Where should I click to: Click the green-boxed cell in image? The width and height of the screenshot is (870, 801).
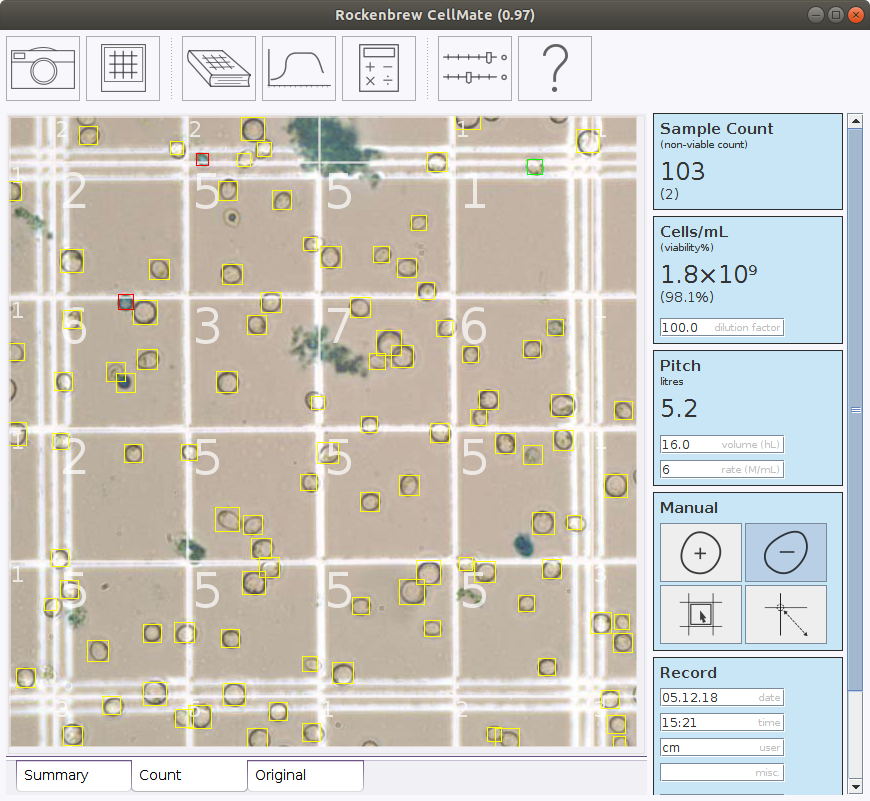point(535,167)
